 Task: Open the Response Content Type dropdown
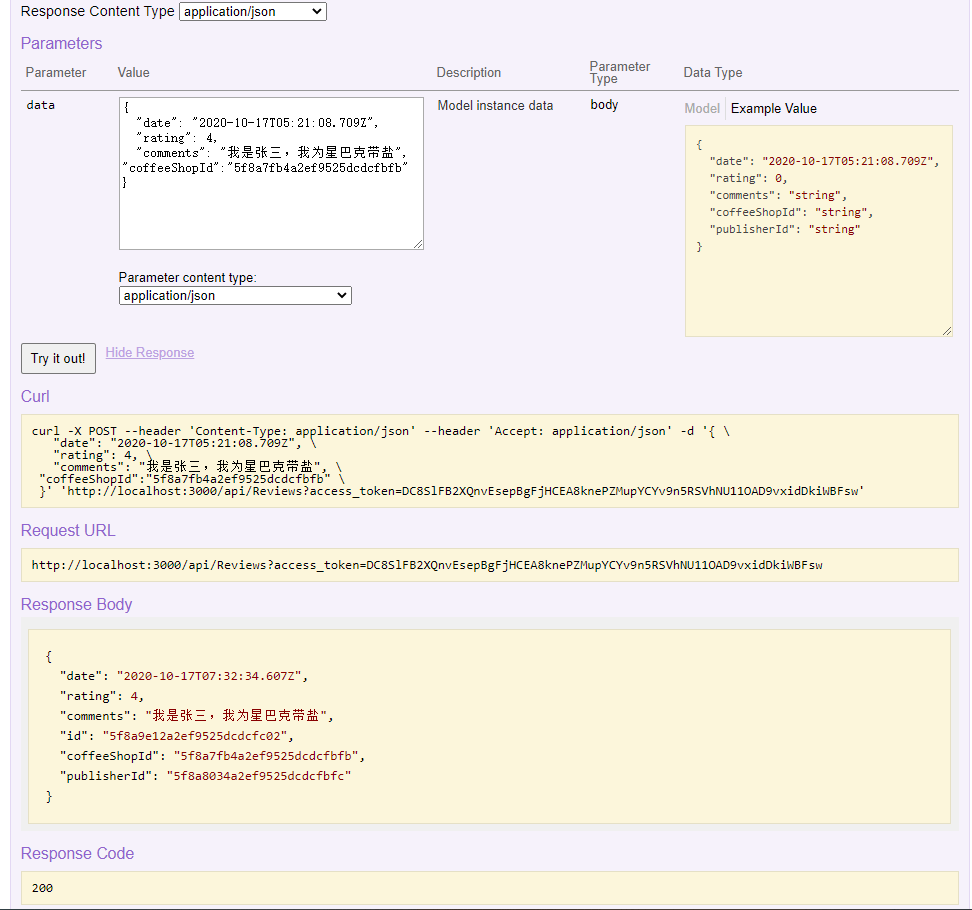click(x=253, y=12)
